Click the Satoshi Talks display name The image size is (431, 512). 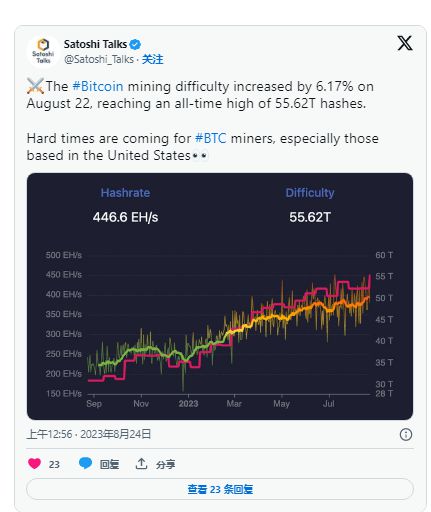[95, 44]
